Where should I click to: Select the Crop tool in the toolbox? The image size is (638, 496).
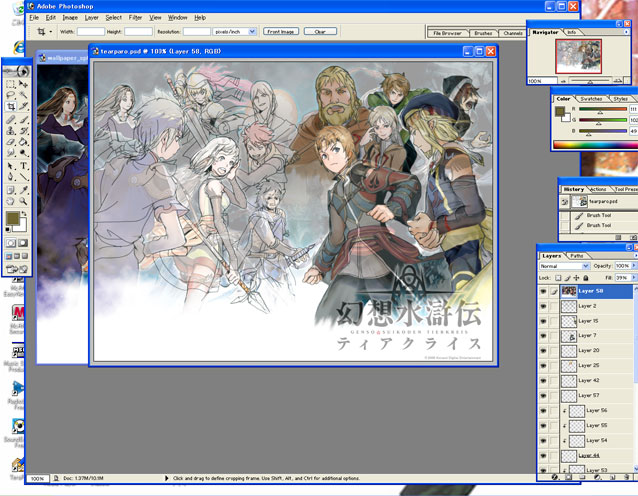click(x=11, y=107)
